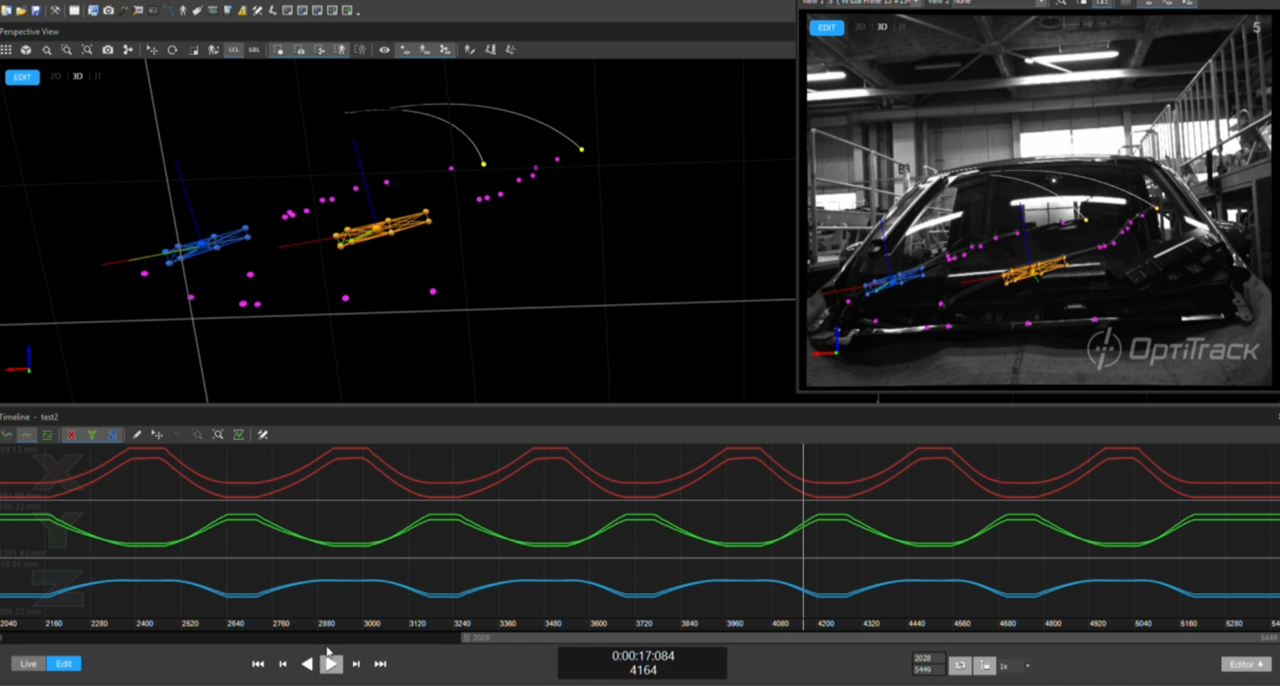Expand the top toolbar overflow arrow
The width and height of the screenshot is (1280, 686).
(358, 12)
